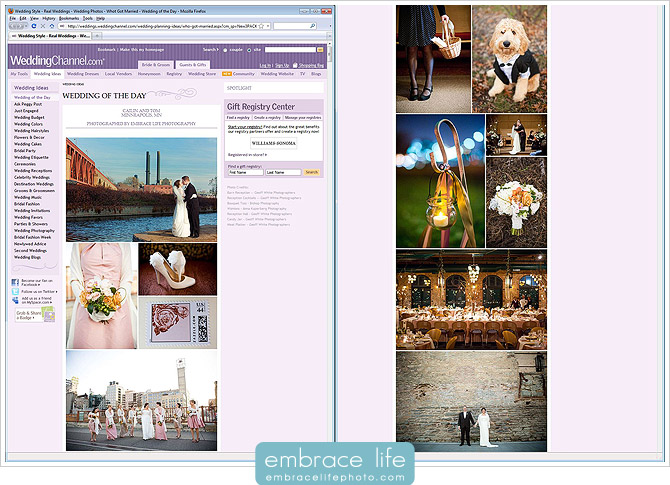Image resolution: width=670 pixels, height=485 pixels.
Task: Click the page vertical scrollbar thumb
Action: pos(329,53)
